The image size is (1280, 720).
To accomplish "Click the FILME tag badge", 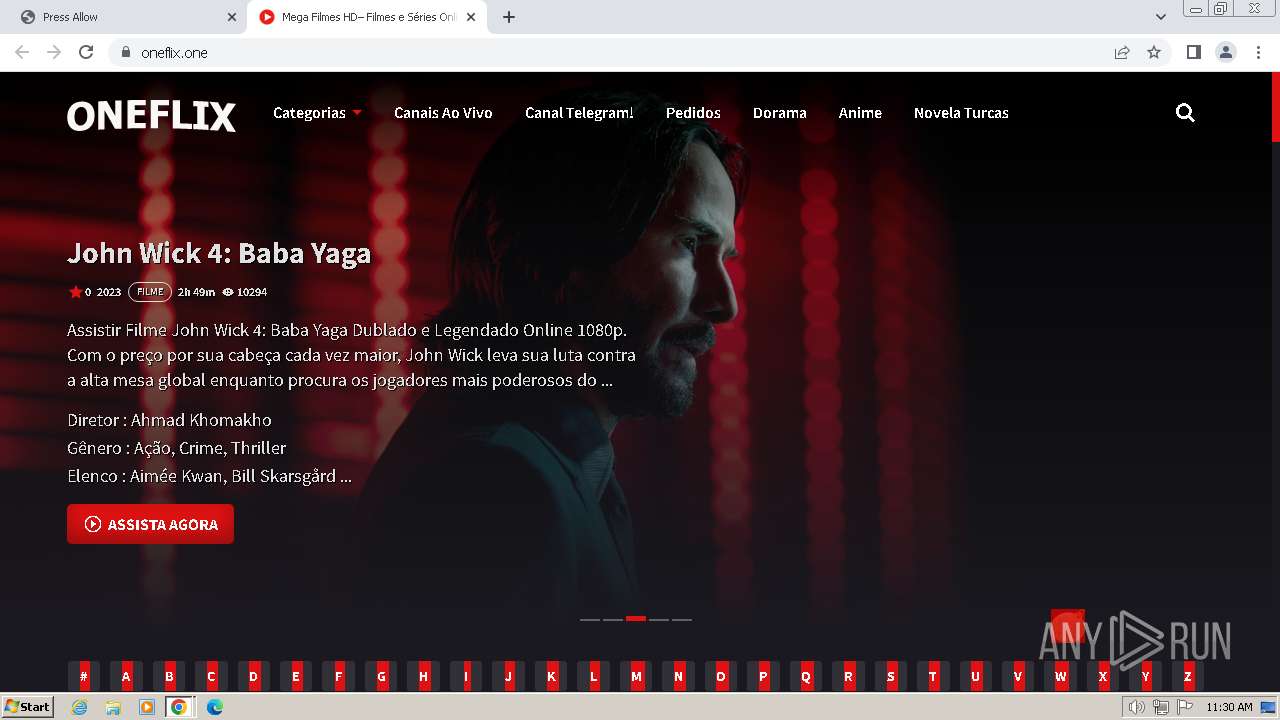I will point(150,292).
